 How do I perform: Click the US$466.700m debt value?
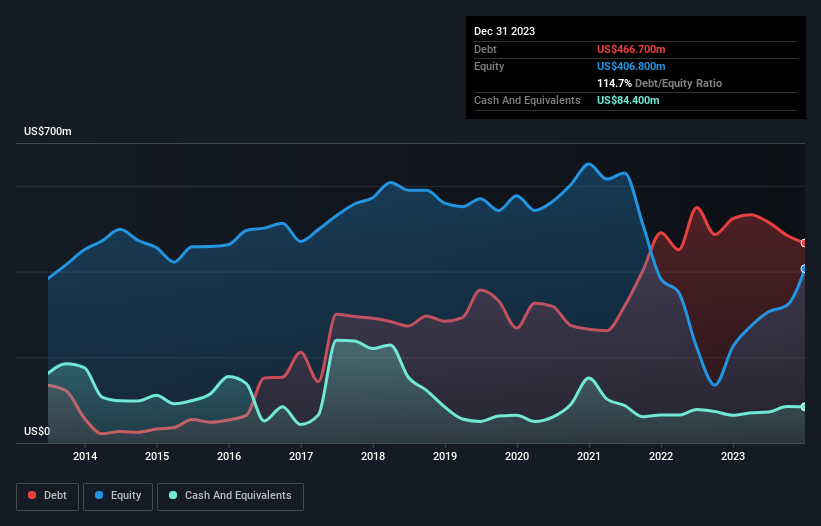(x=631, y=49)
